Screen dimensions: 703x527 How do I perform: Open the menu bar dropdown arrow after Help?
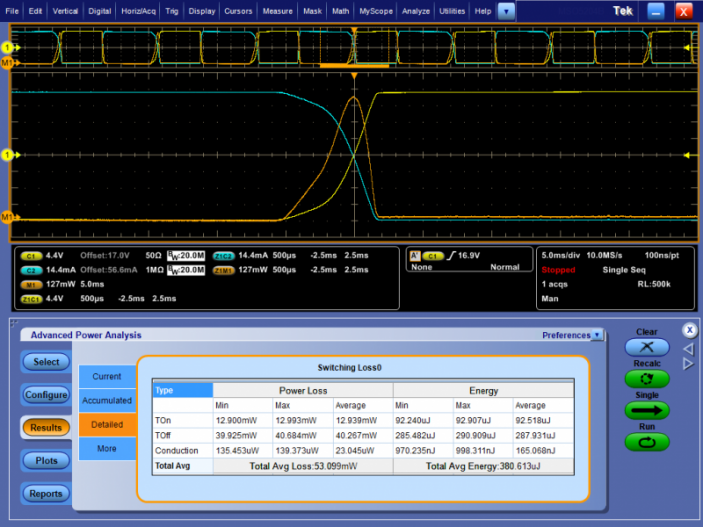point(506,11)
